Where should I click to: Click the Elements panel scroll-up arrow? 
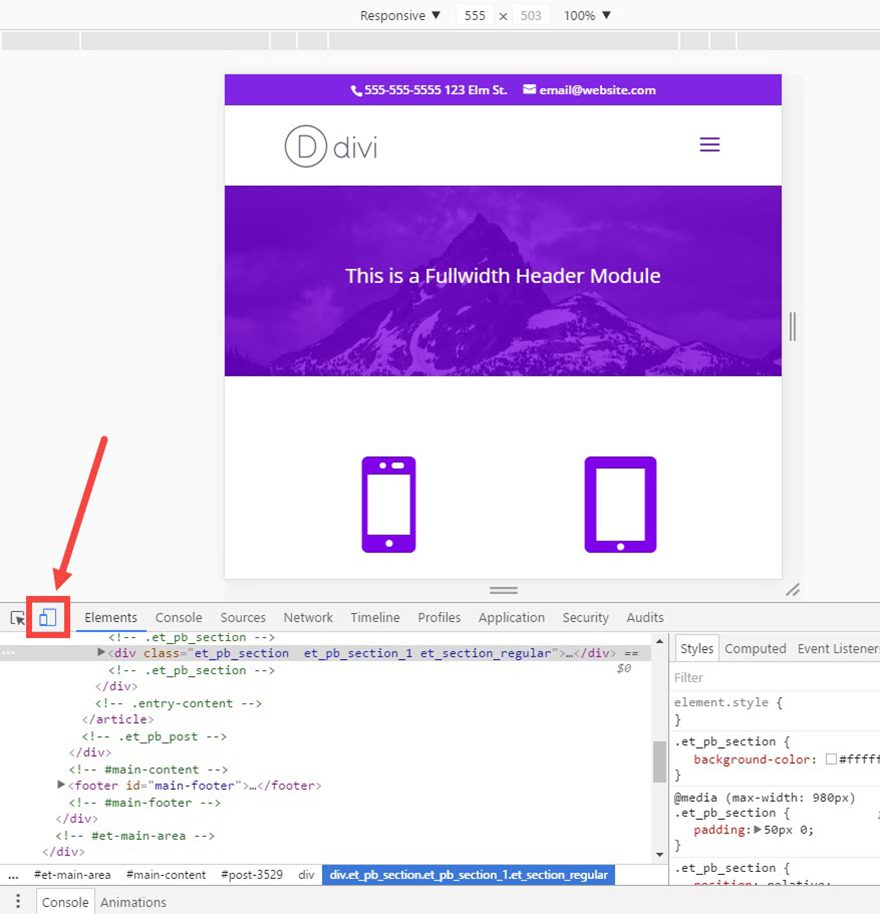(x=659, y=641)
